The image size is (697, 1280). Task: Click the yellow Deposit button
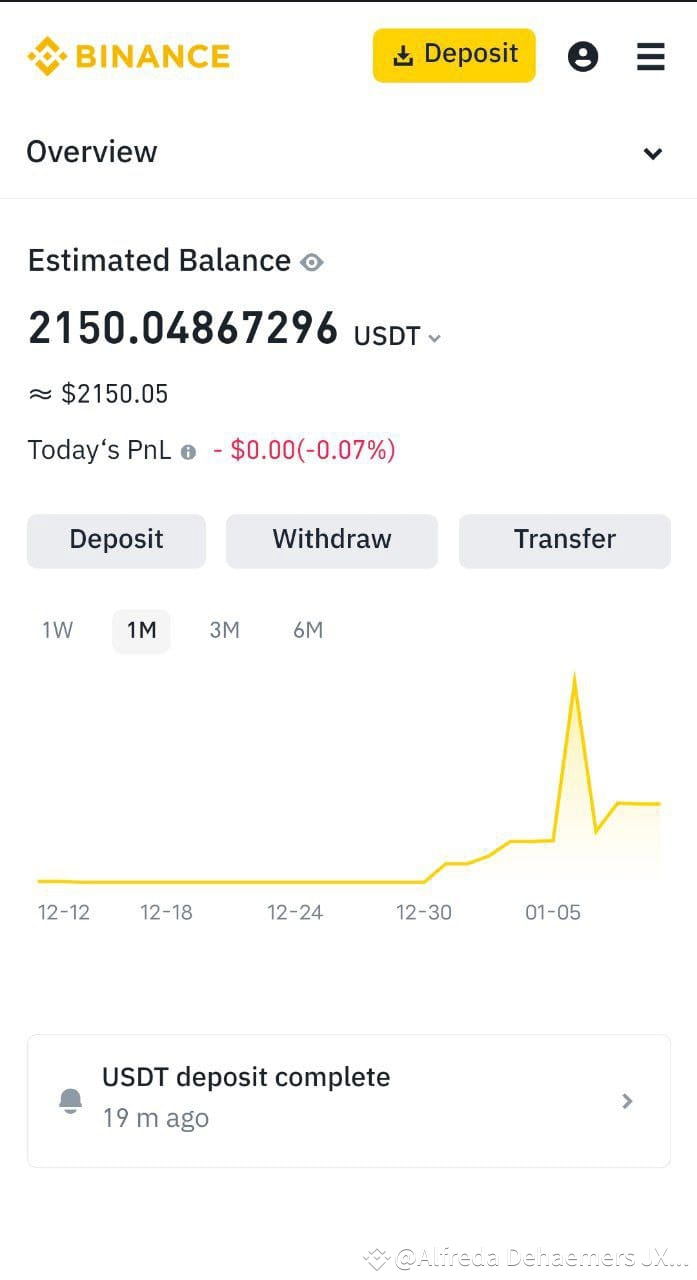coord(453,55)
